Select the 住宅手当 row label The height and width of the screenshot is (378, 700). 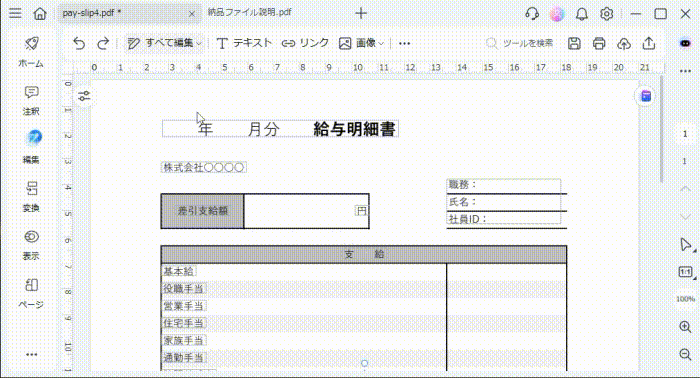click(x=183, y=323)
